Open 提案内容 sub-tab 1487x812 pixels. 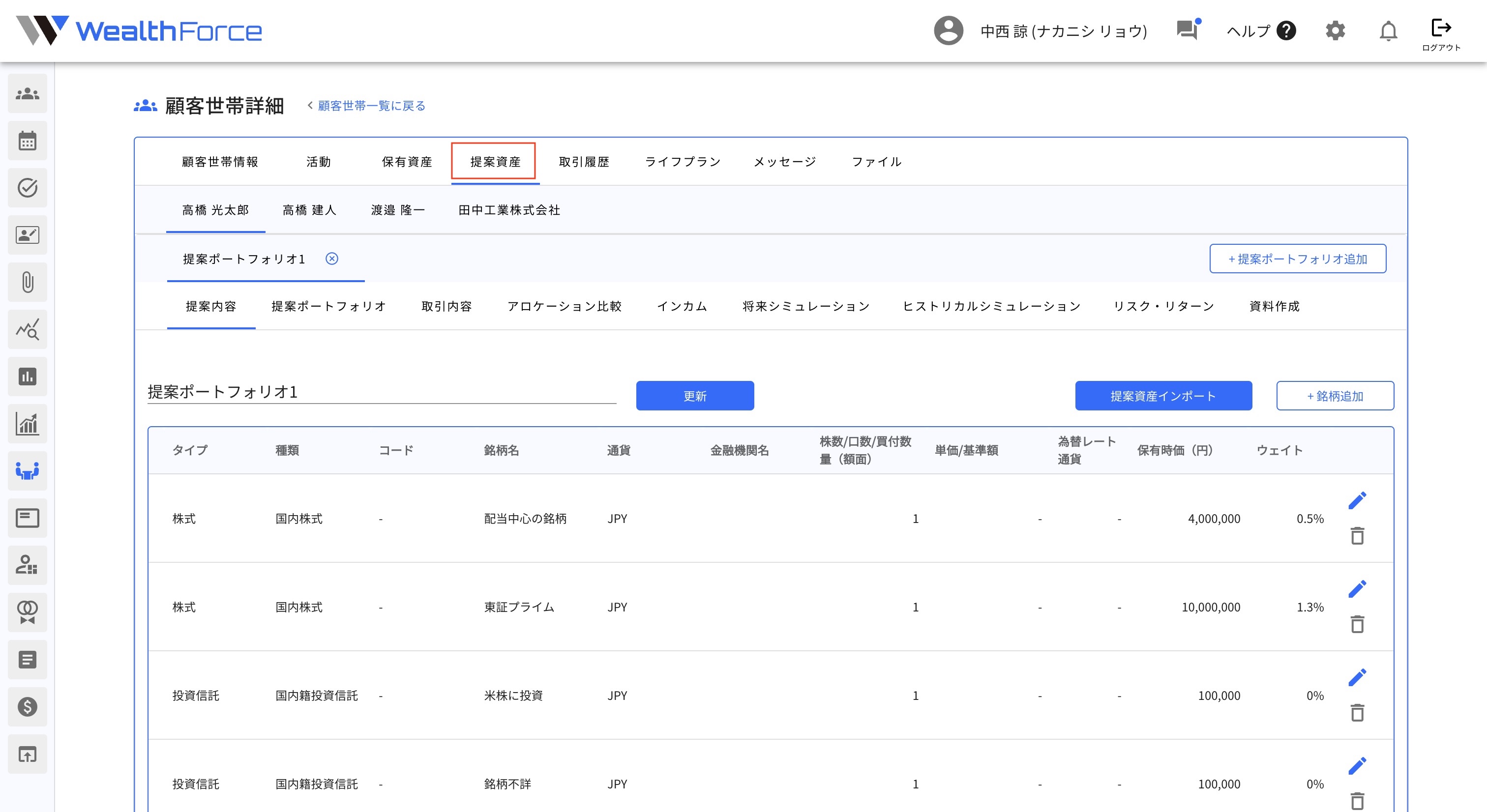[211, 306]
